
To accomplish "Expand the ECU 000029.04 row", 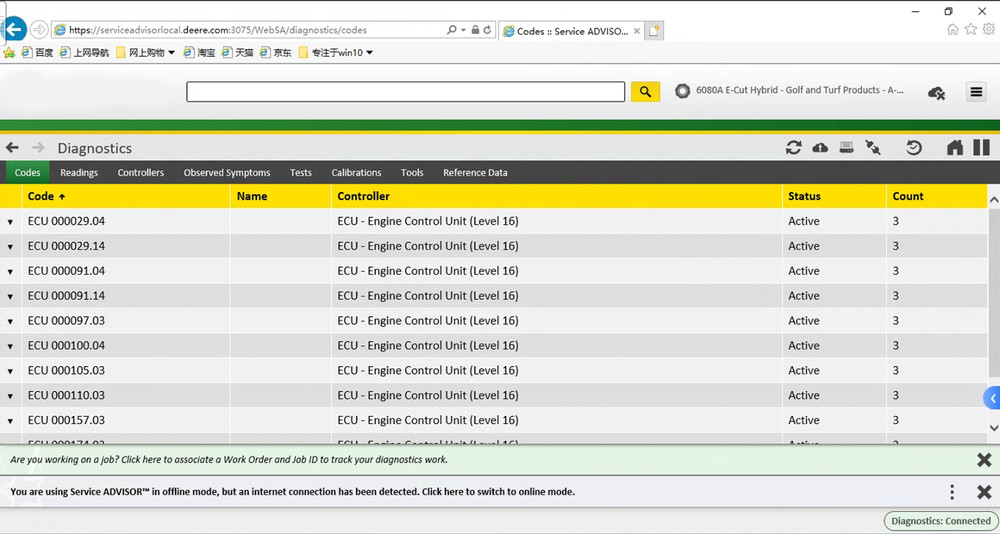I will click(x=11, y=222).
